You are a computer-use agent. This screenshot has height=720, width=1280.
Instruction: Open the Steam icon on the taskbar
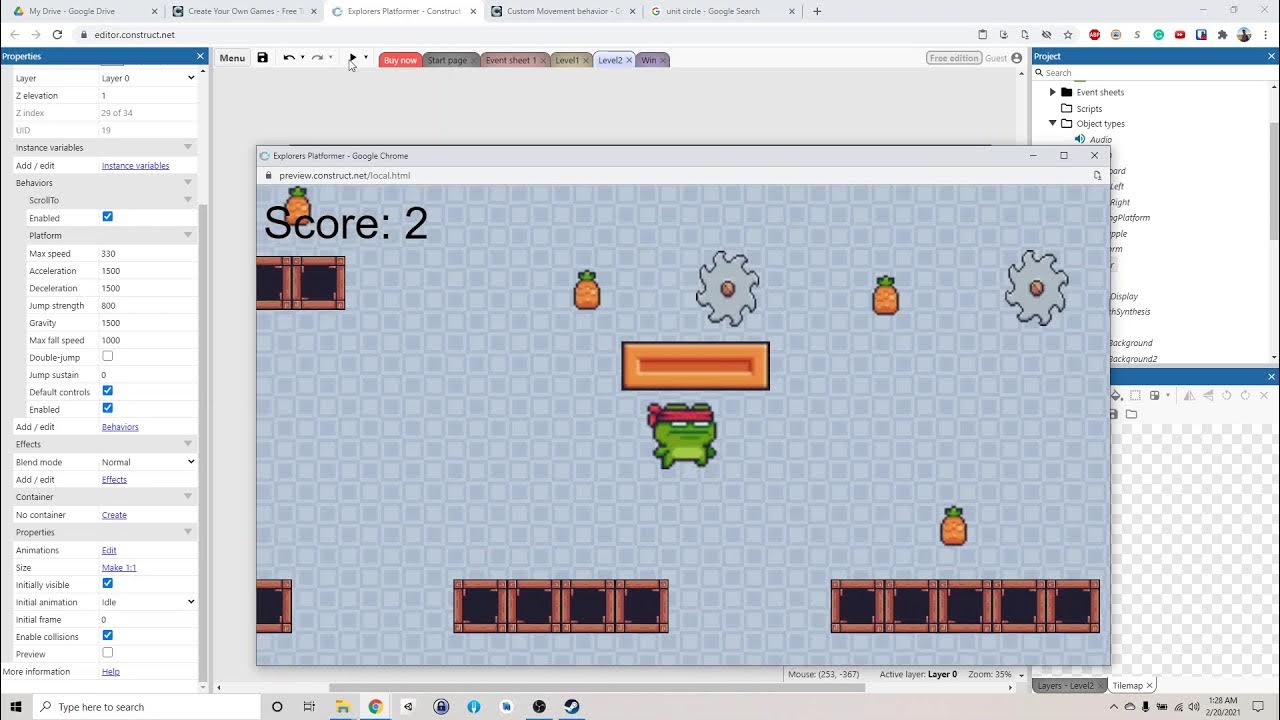pyautogui.click(x=571, y=706)
